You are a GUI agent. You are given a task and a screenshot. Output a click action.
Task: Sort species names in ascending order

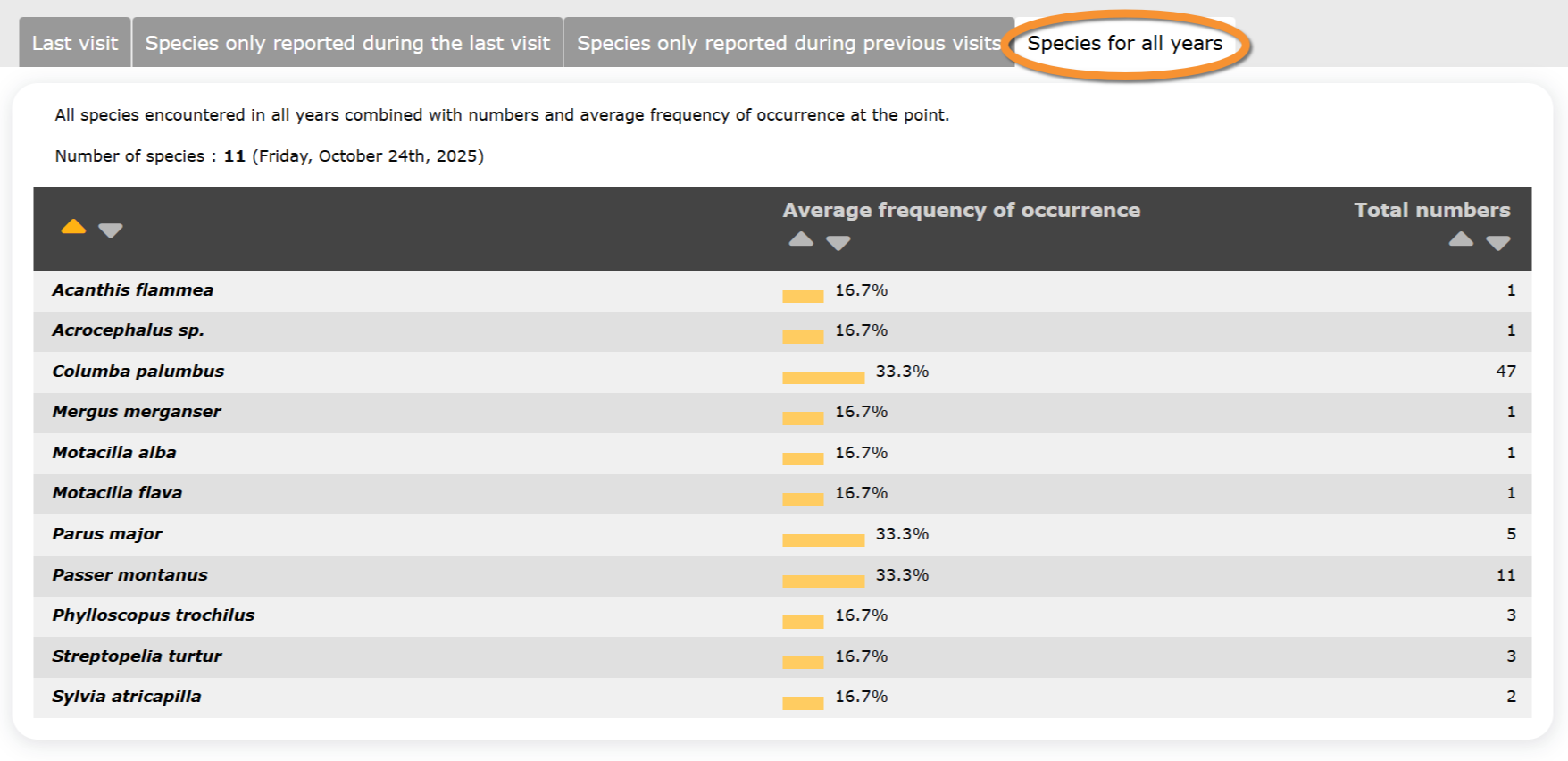[73, 227]
